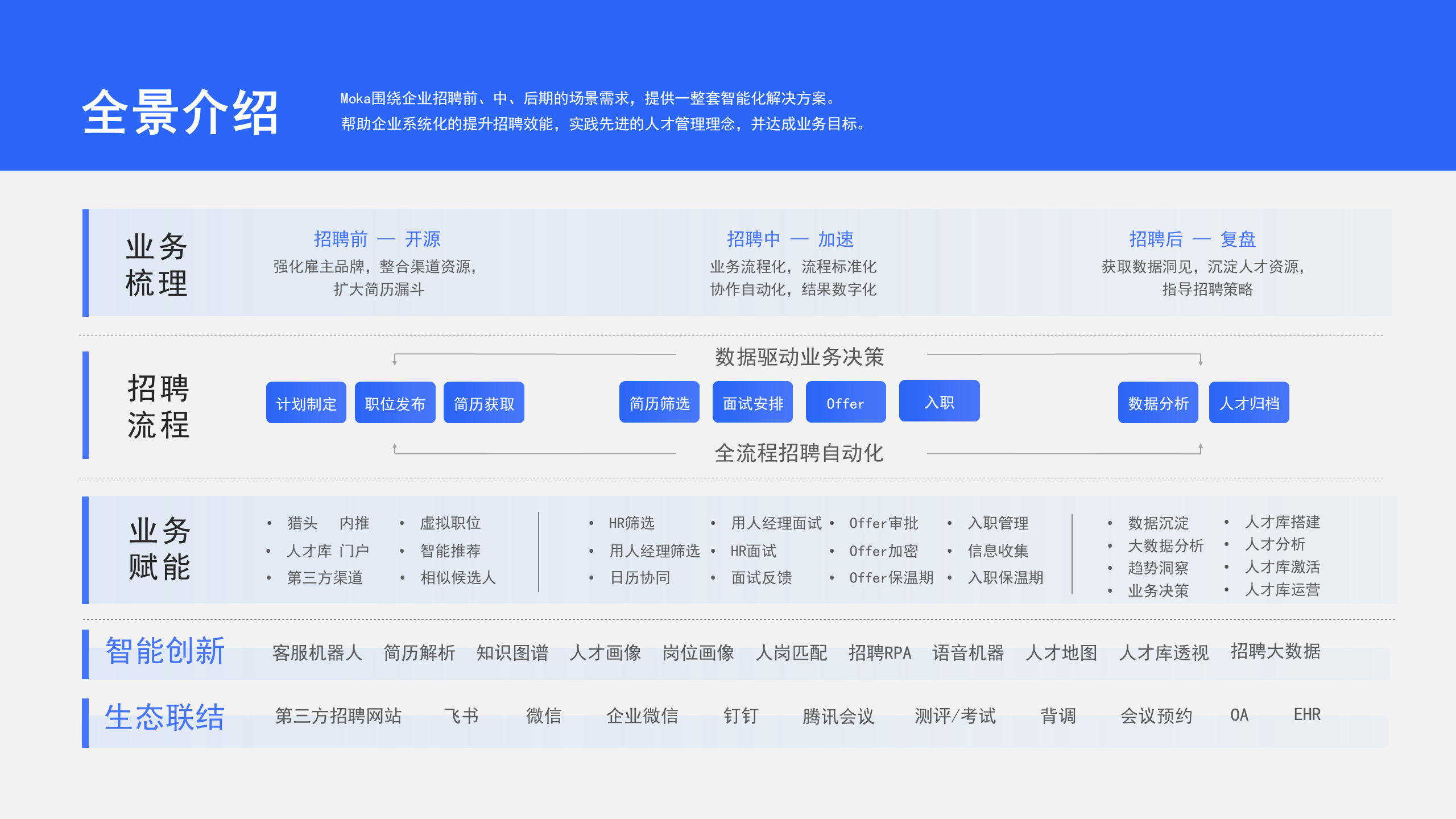Click the 入职 blue button
Screen dimensions: 1456x819
pos(940,401)
